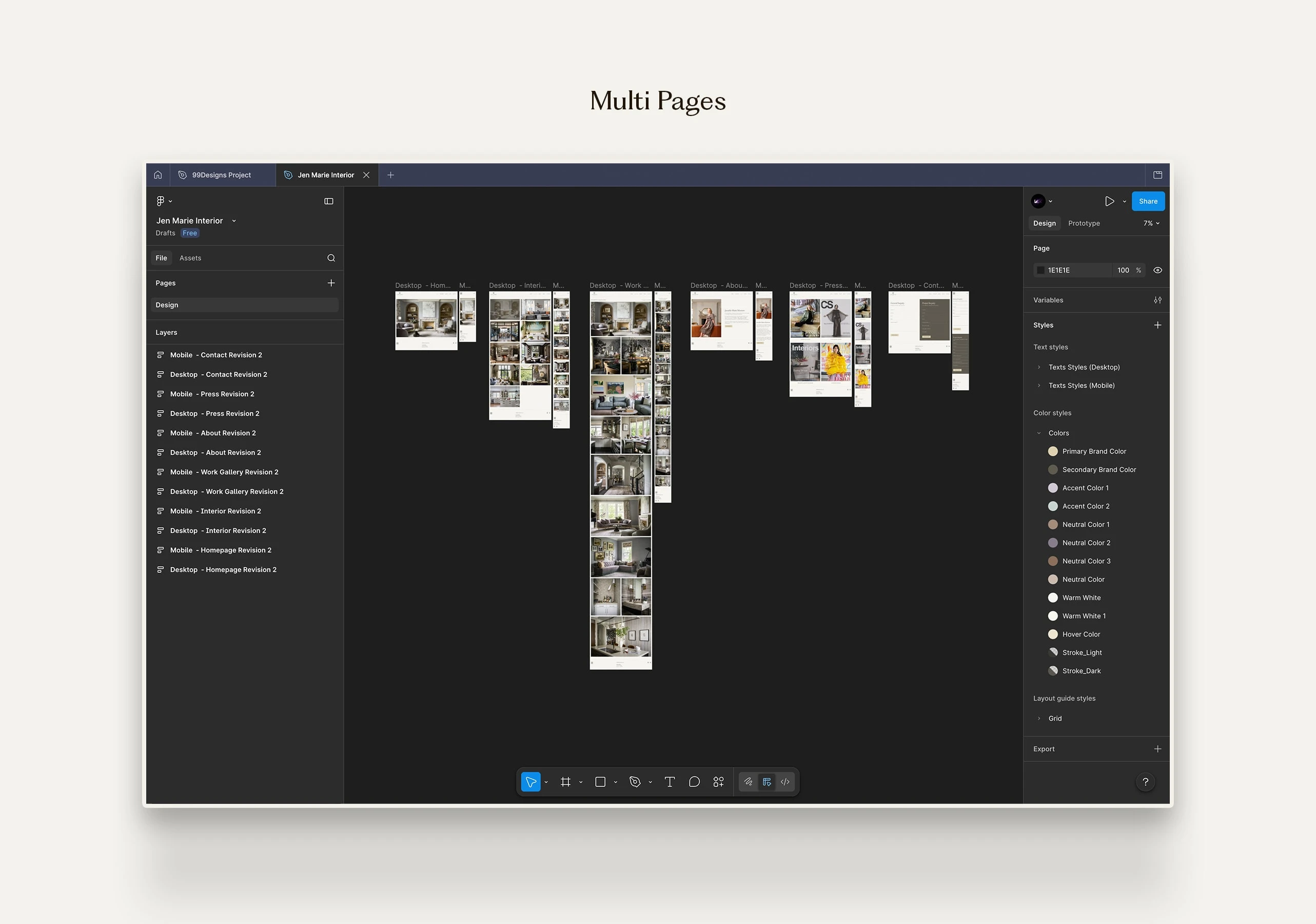Image resolution: width=1316 pixels, height=924 pixels.
Task: Select Desktop - Homepage Revision 2 layer
Action: tap(223, 569)
